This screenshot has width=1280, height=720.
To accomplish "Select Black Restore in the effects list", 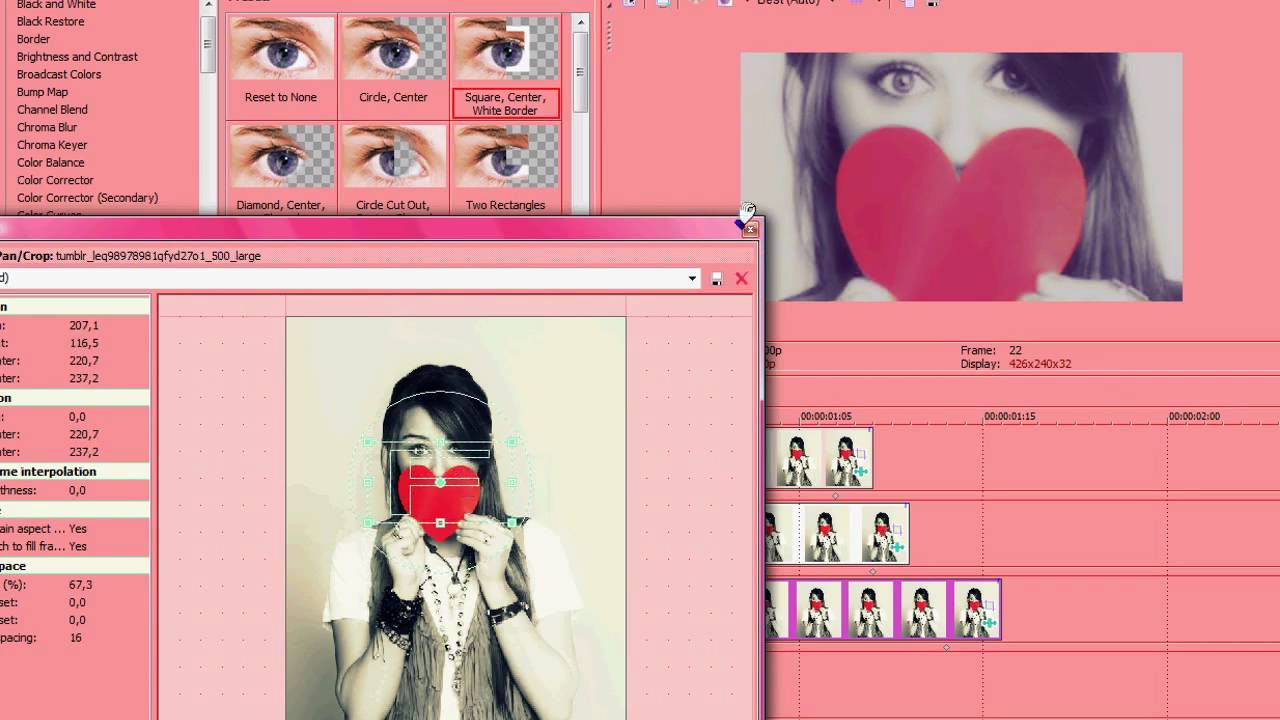I will [50, 22].
